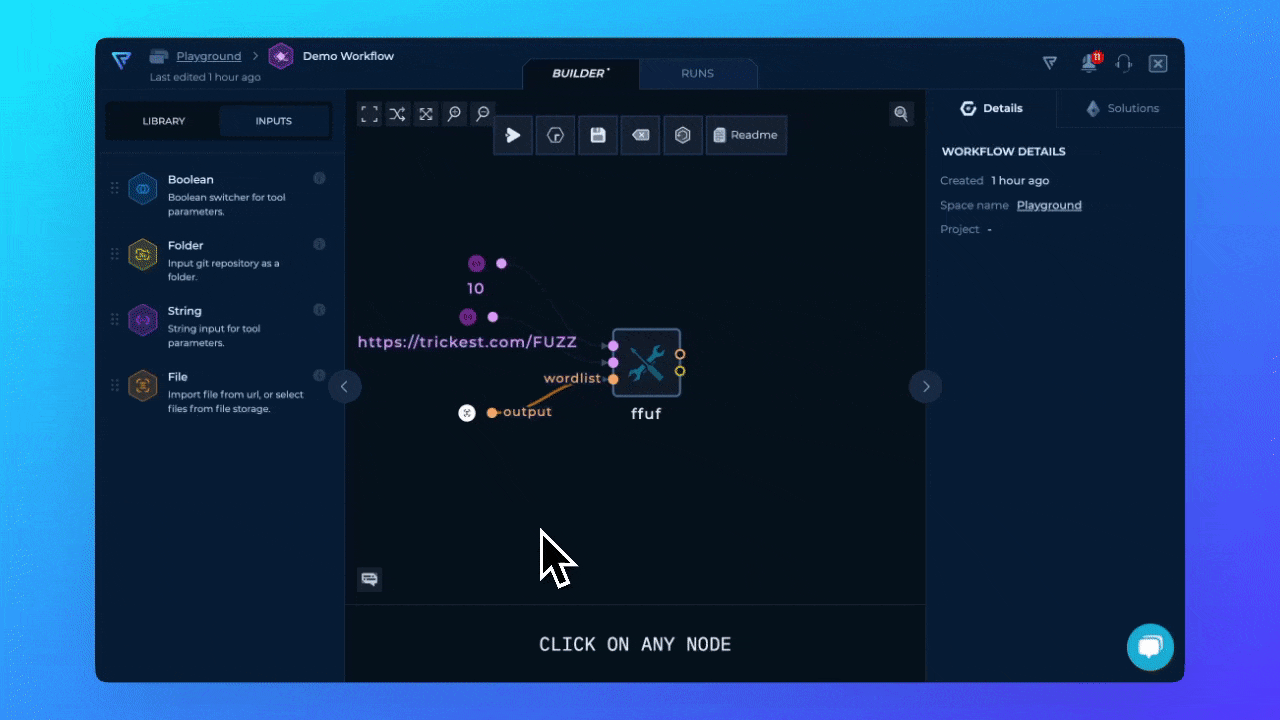This screenshot has width=1280, height=720.
Task: Zoom out of the workflow canvas
Action: (x=483, y=114)
